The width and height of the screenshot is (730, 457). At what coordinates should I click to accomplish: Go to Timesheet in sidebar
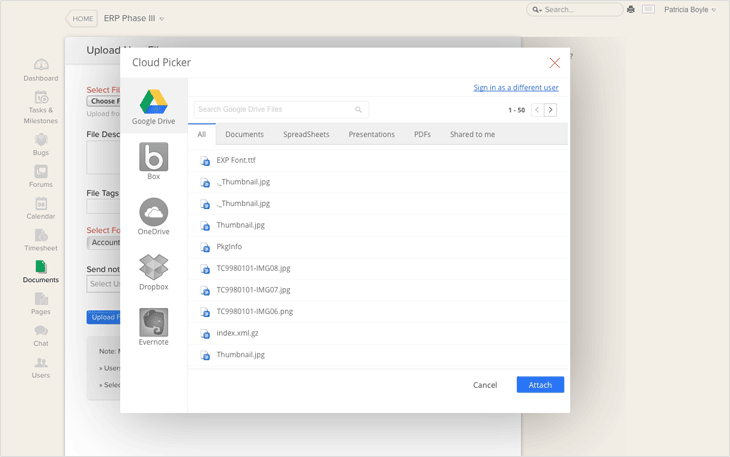[41, 240]
